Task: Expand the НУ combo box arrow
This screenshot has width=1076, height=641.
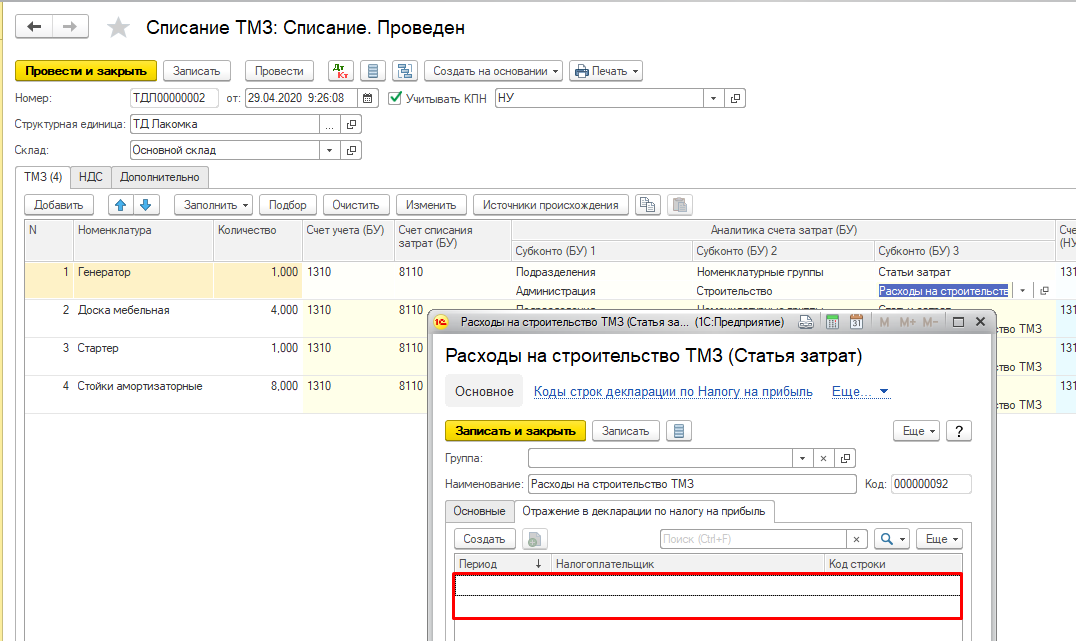Action: coord(713,98)
